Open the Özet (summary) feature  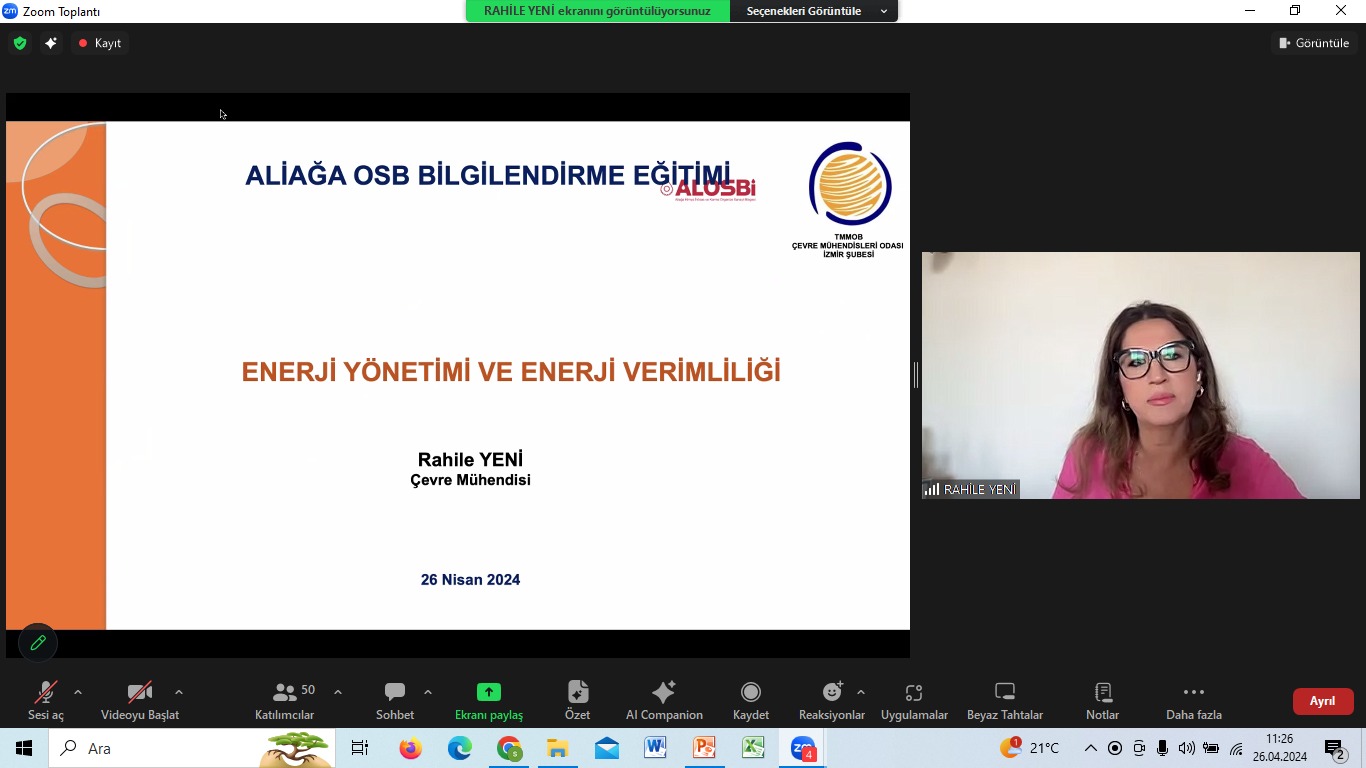[577, 699]
